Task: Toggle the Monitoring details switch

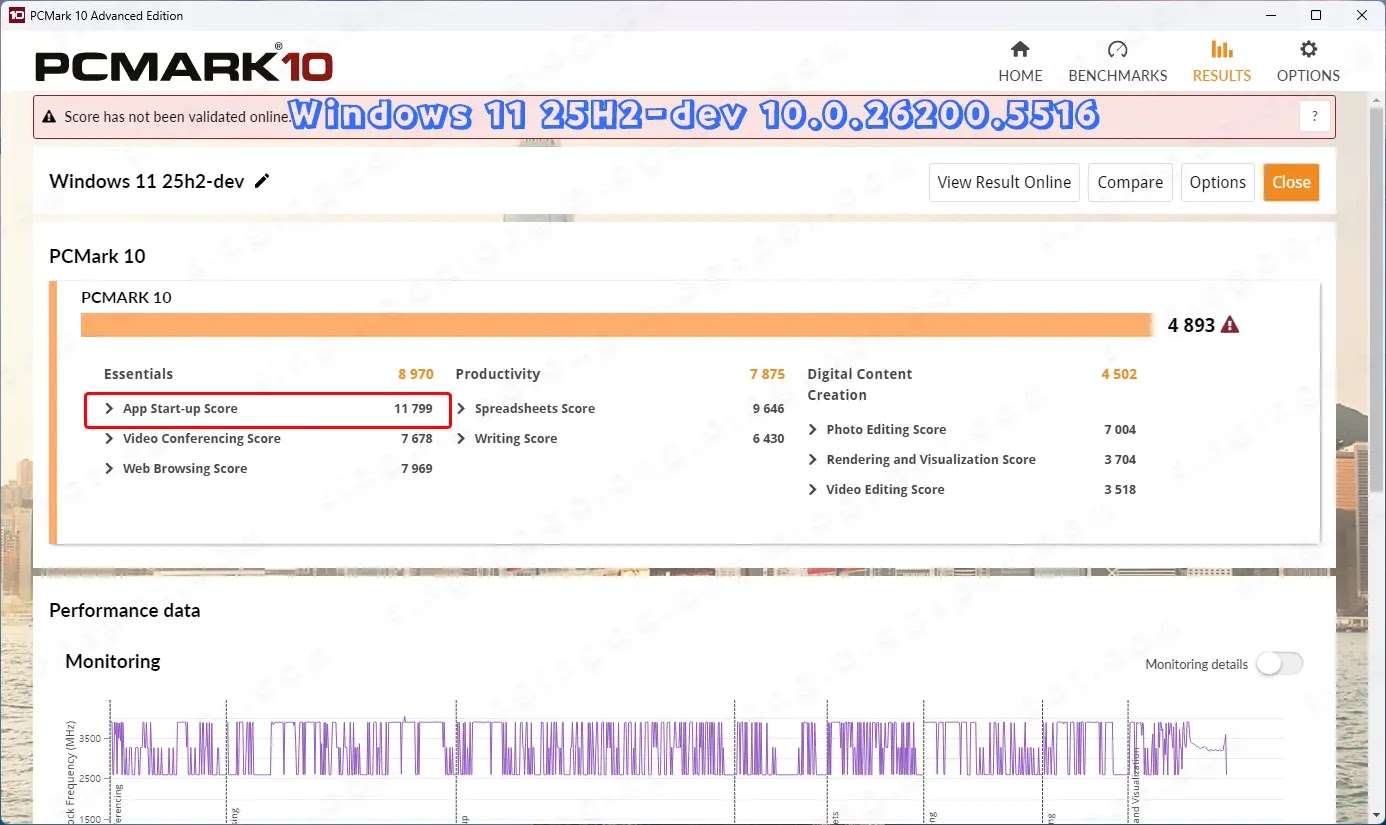Action: point(1280,664)
